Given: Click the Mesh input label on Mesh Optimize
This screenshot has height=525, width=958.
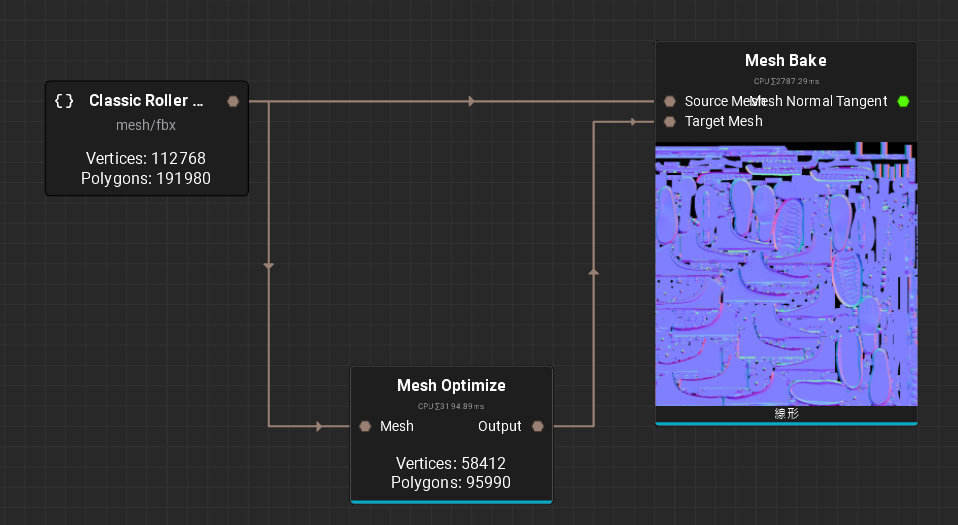Looking at the screenshot, I should [397, 427].
